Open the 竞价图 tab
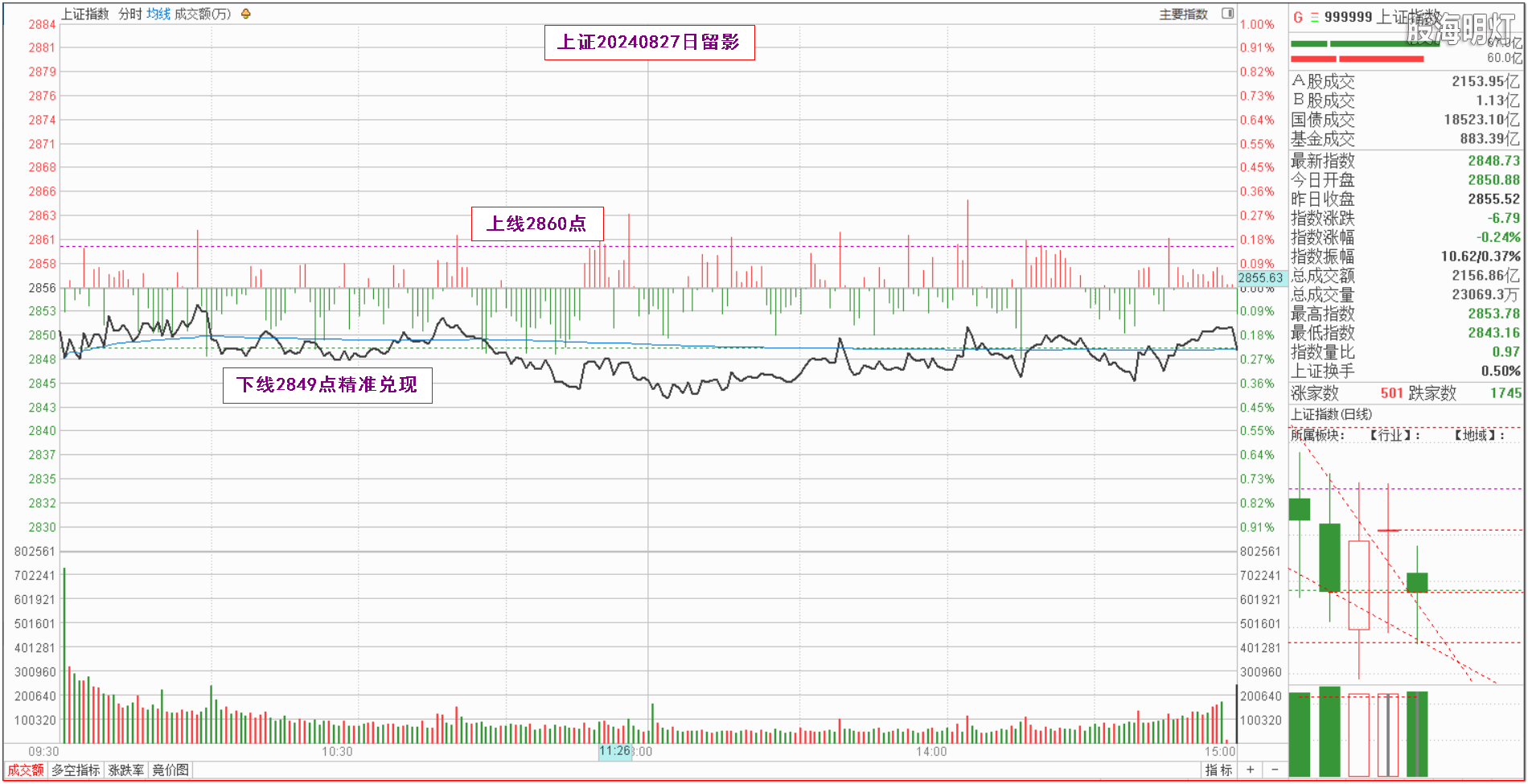The image size is (1528, 784). click(170, 770)
